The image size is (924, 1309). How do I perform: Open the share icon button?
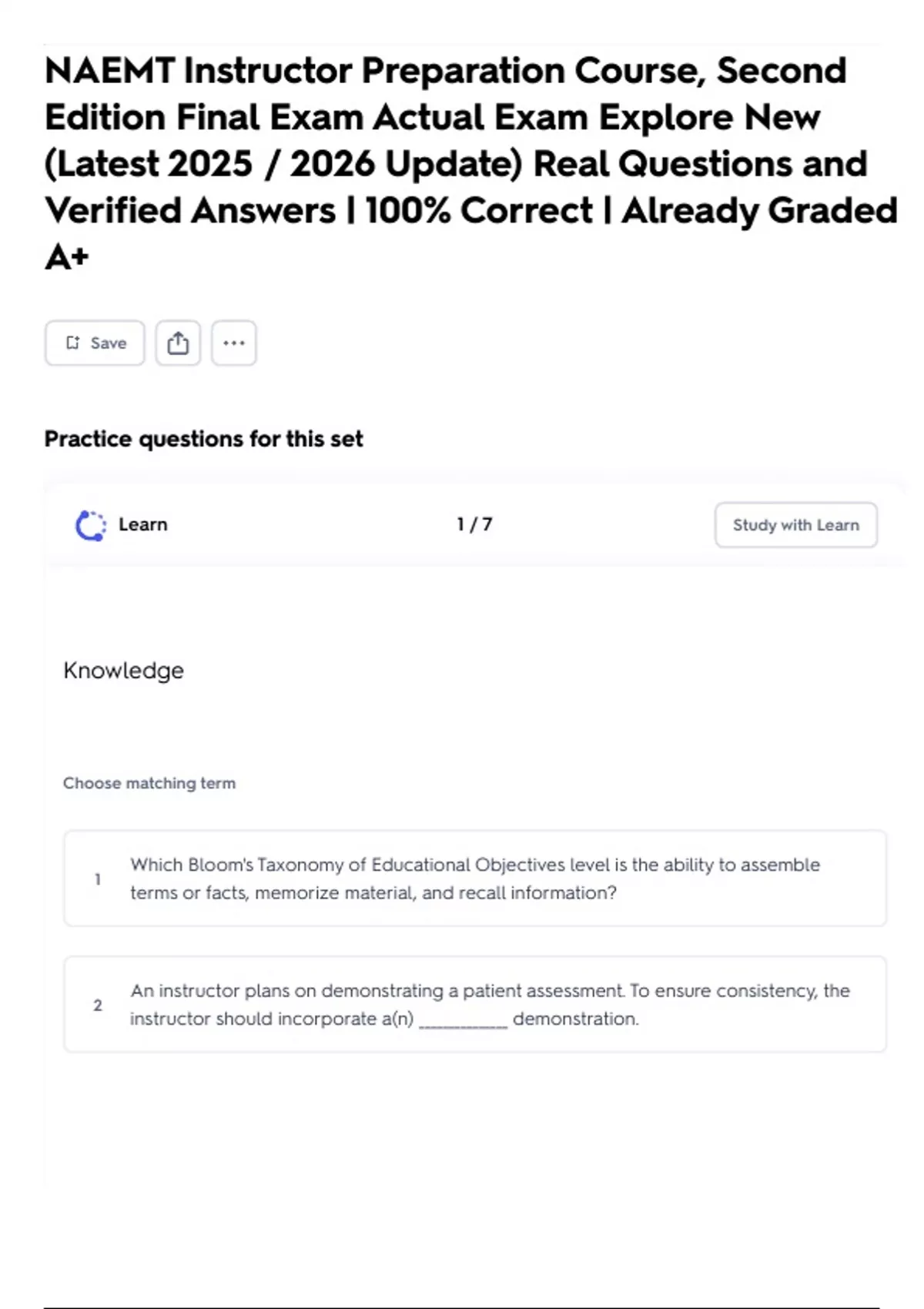point(178,343)
